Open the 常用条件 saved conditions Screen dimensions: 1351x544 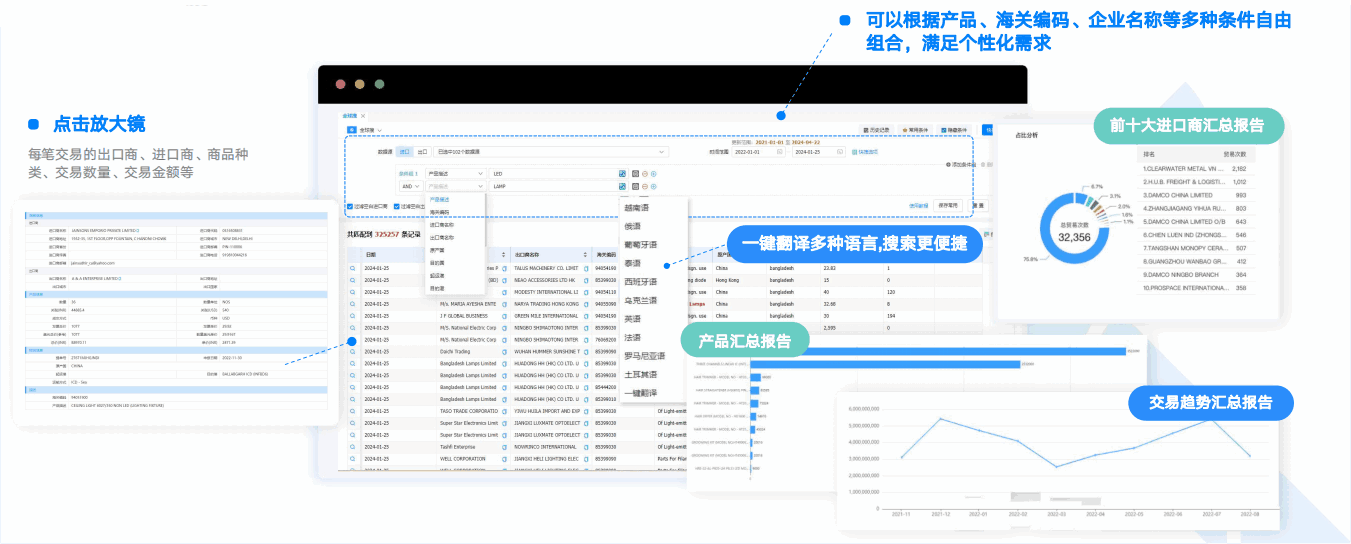[915, 130]
